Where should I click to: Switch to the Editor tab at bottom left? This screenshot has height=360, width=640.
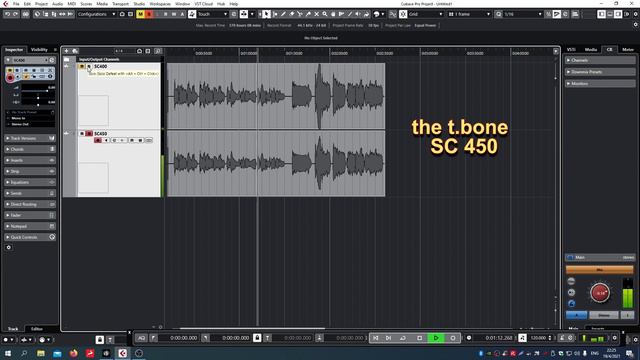pyautogui.click(x=36, y=329)
